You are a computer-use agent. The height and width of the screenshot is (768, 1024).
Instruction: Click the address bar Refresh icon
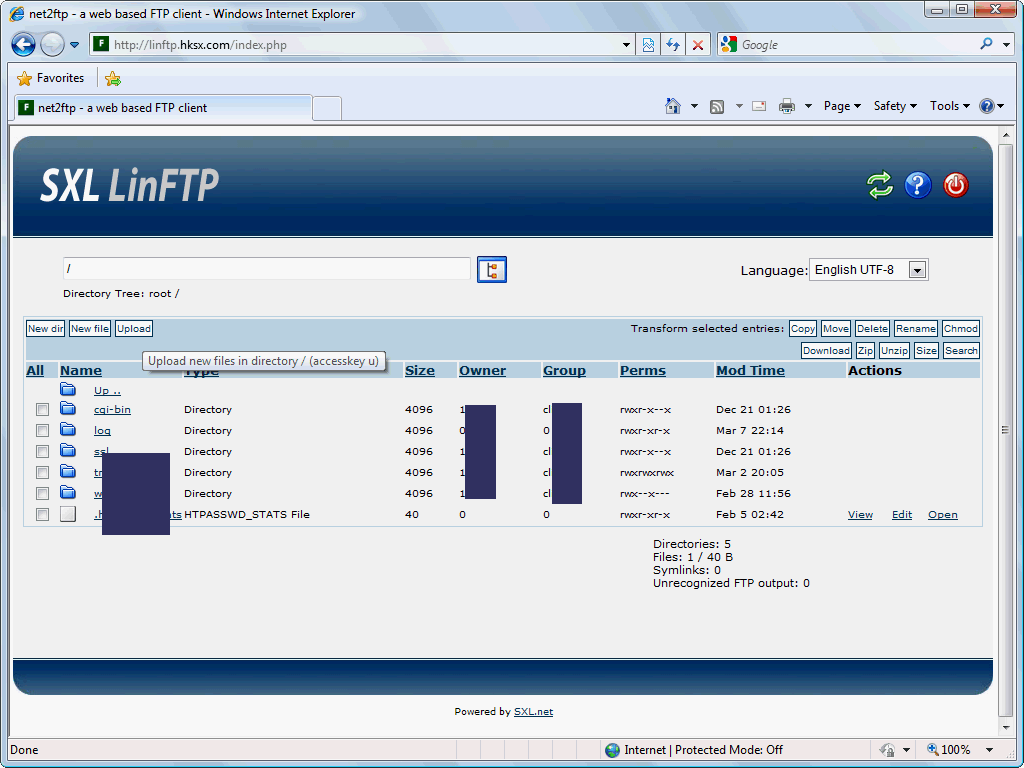coord(673,44)
